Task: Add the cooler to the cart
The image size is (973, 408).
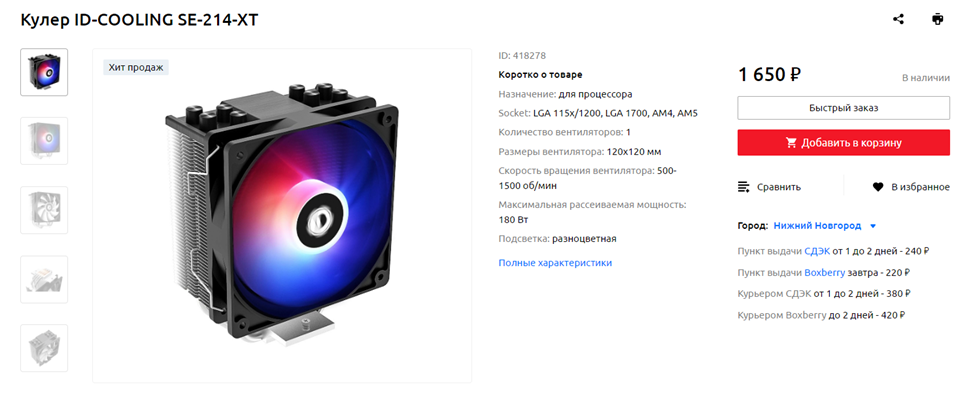Action: tap(843, 143)
